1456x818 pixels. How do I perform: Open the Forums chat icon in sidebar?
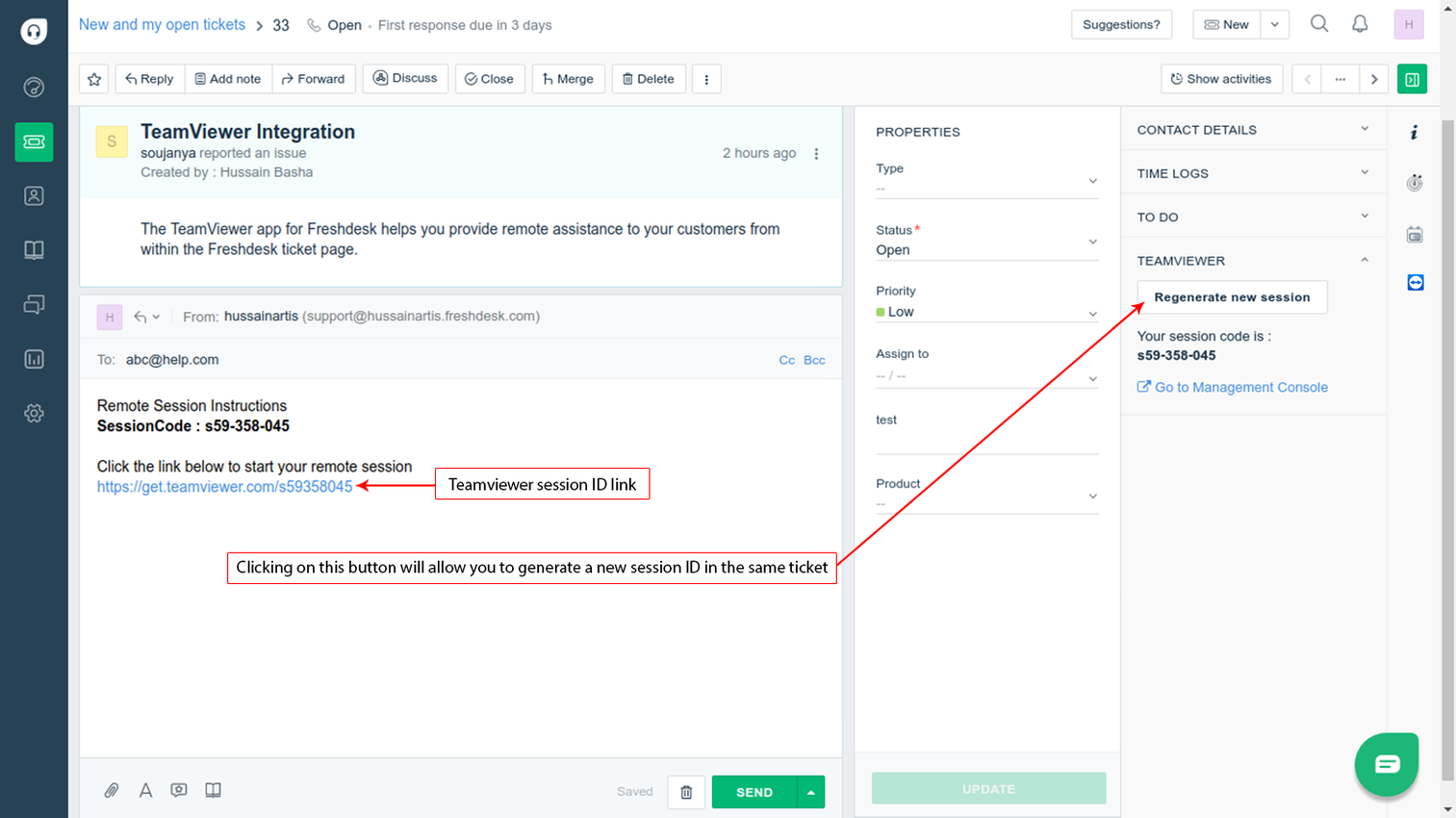click(34, 304)
